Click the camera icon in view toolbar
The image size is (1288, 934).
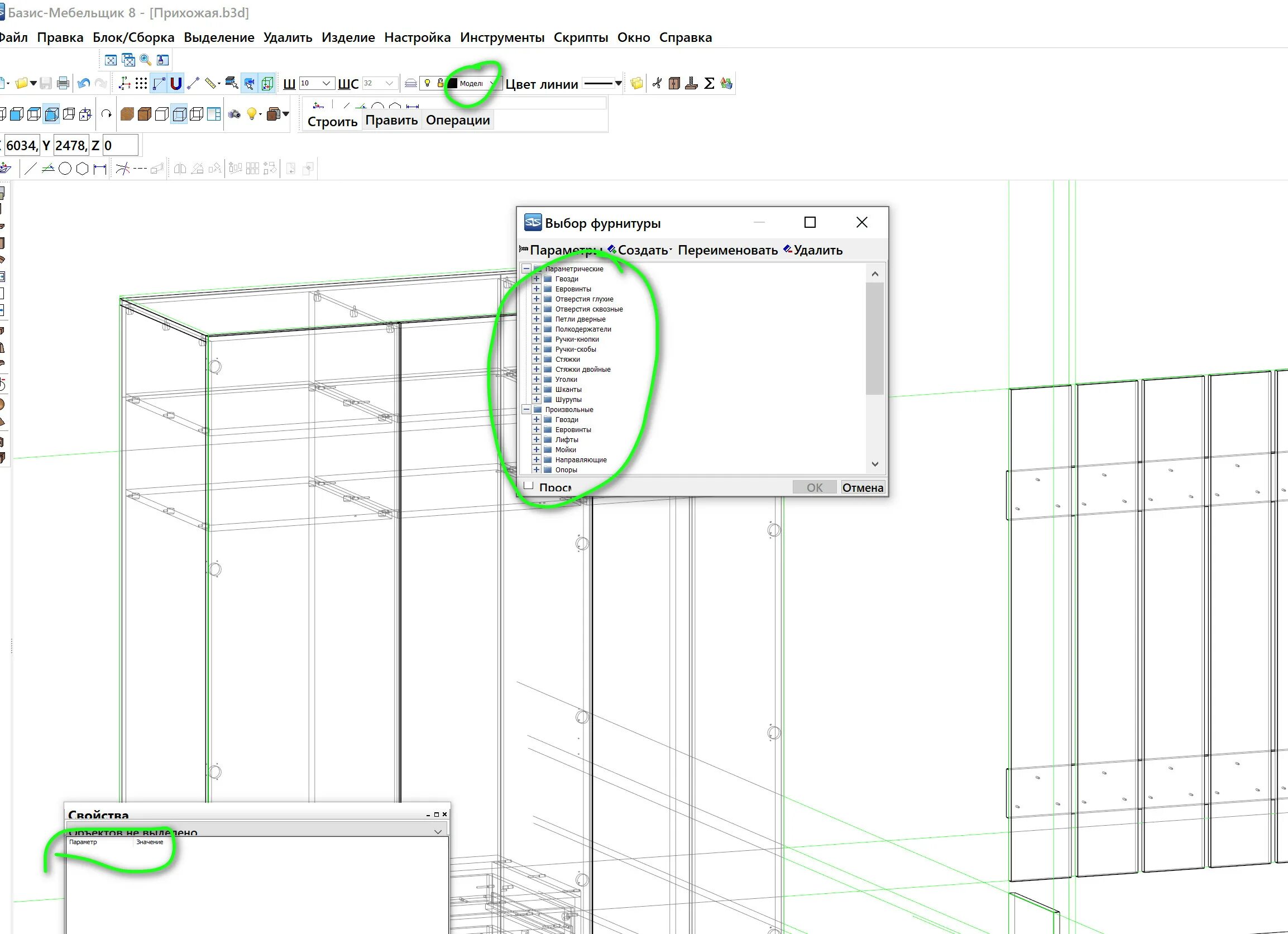pos(234,114)
